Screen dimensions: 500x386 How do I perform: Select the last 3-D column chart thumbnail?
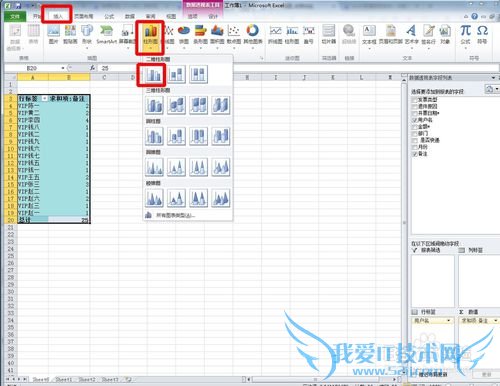click(221, 105)
